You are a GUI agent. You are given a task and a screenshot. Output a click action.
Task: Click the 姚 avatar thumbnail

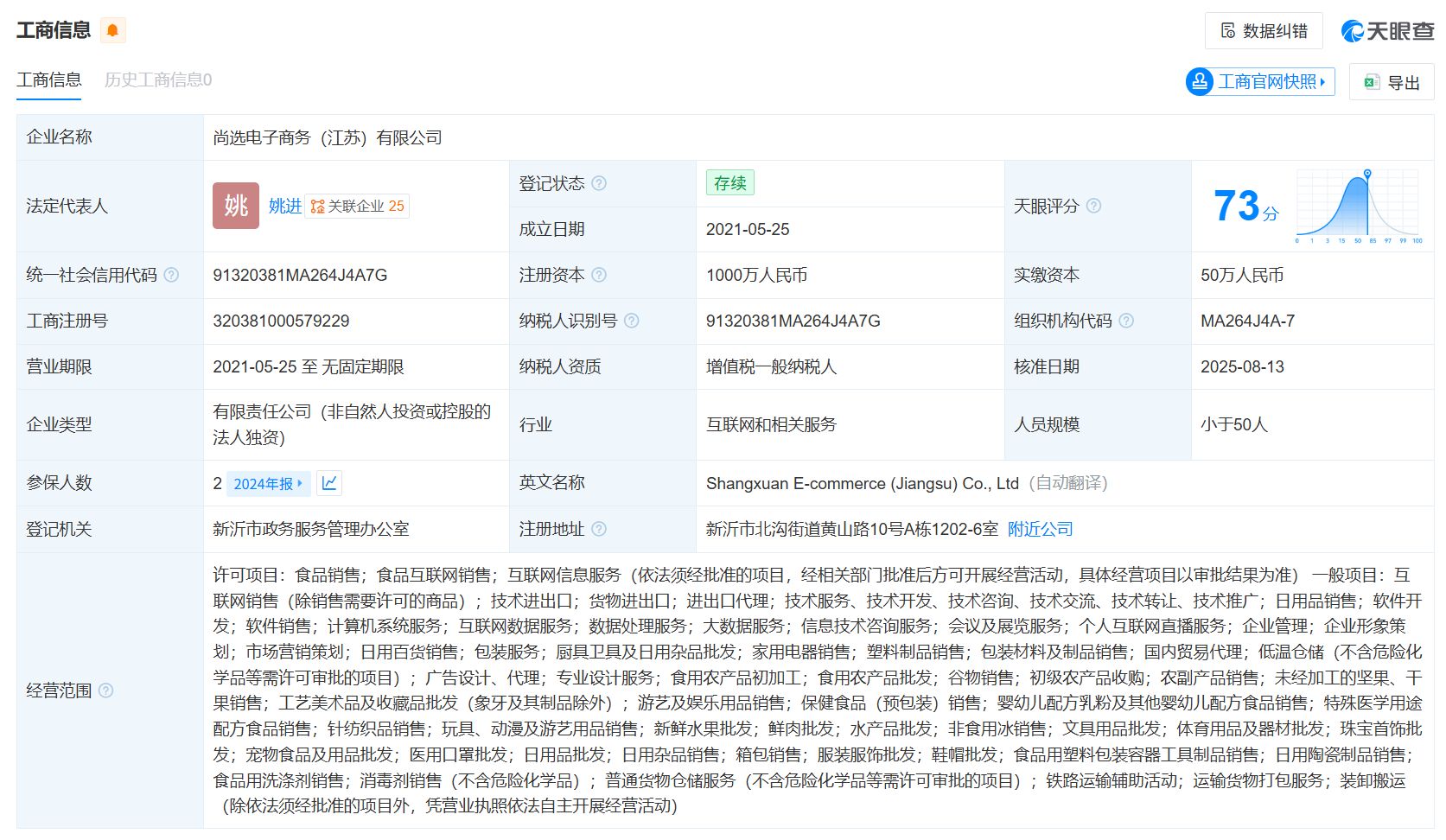pos(236,206)
